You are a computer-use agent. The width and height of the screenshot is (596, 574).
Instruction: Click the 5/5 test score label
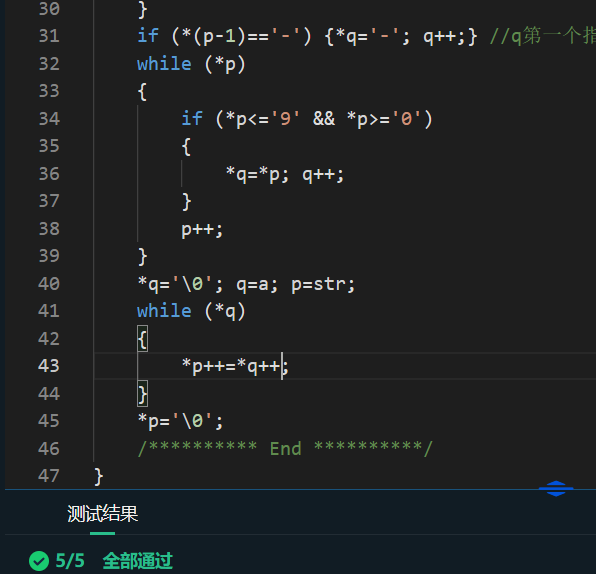[70, 561]
